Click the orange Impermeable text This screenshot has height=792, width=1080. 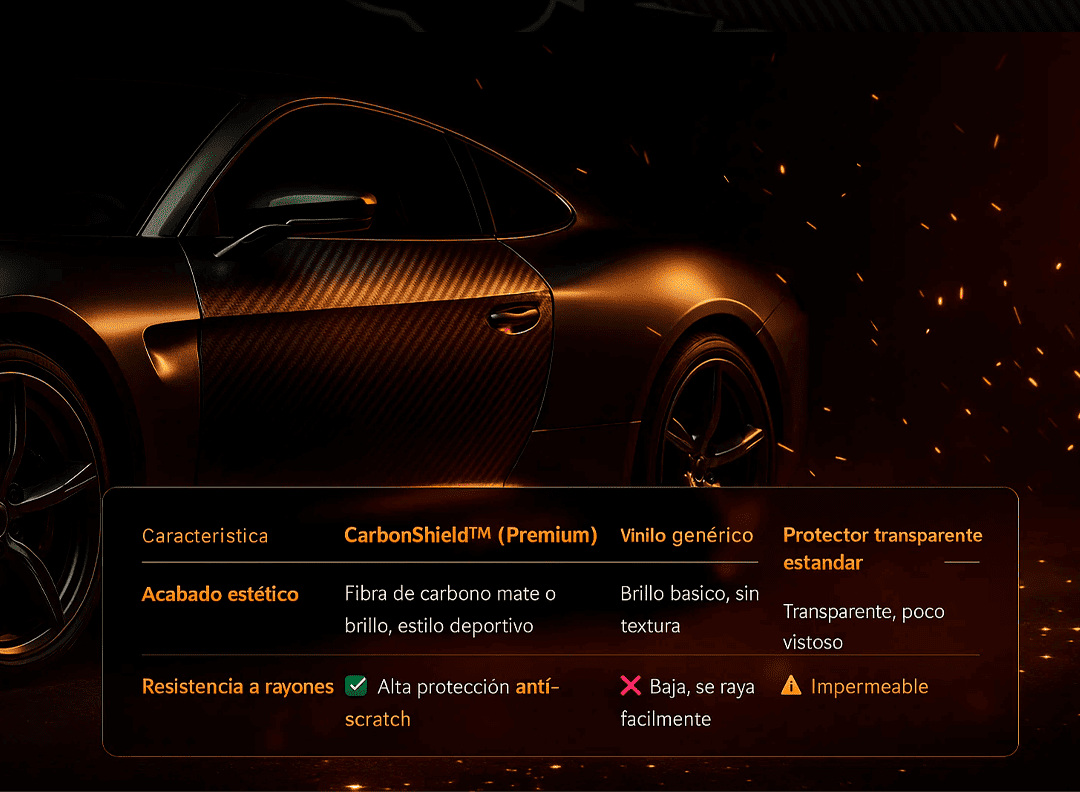(x=869, y=687)
